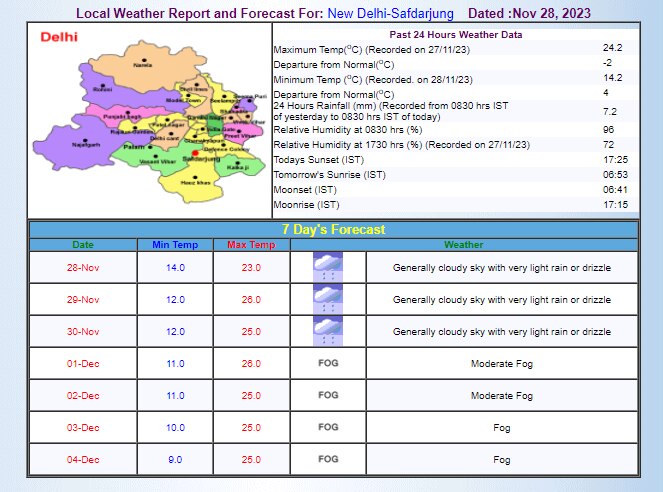The image size is (663, 492).
Task: Click the FOG icon for 02-Dec
Action: 327,395
